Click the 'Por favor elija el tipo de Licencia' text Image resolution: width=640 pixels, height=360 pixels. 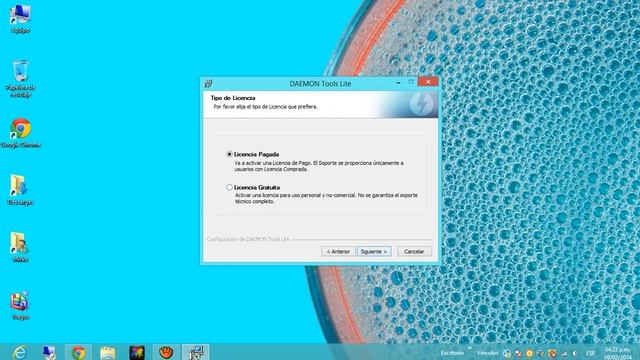265,107
